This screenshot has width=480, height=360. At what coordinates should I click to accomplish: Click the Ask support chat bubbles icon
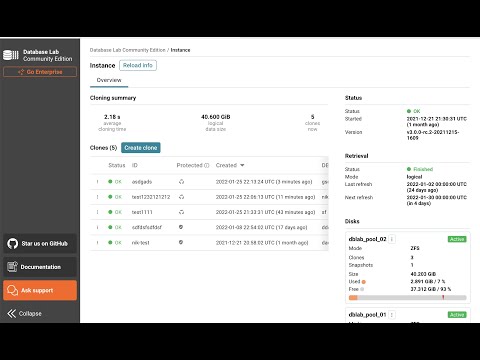coord(12,290)
